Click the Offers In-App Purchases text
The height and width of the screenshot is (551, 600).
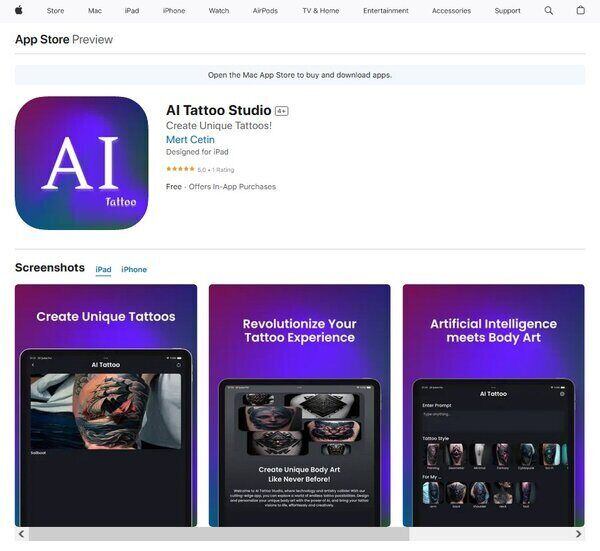coord(232,187)
